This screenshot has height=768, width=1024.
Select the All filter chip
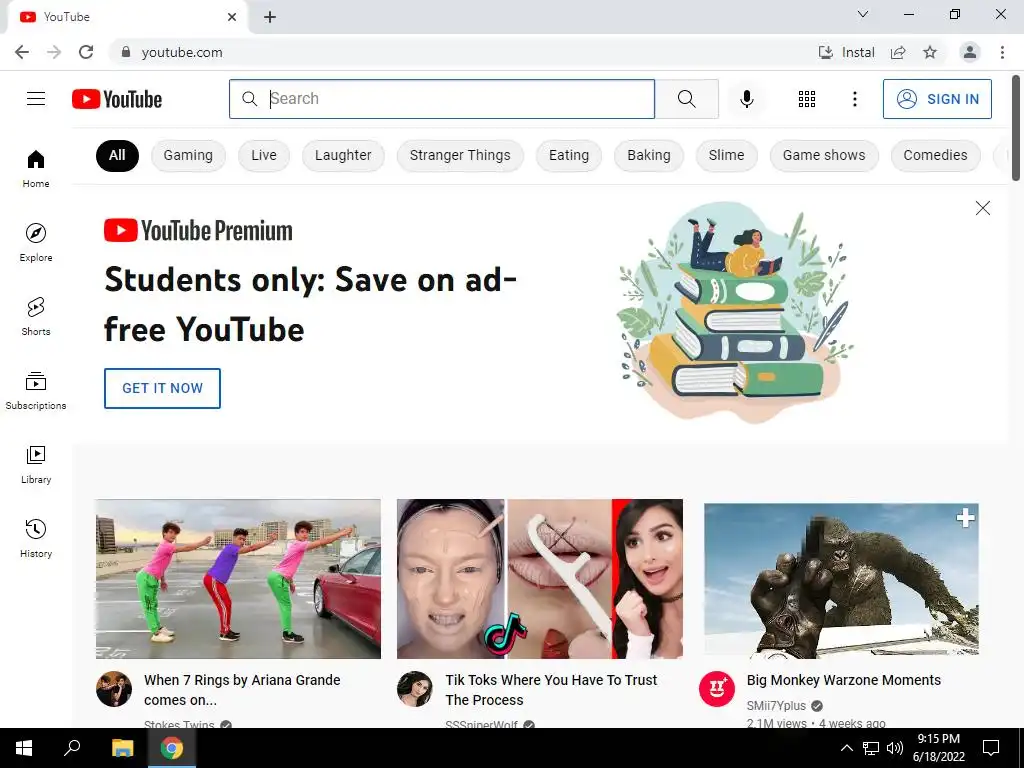point(117,155)
